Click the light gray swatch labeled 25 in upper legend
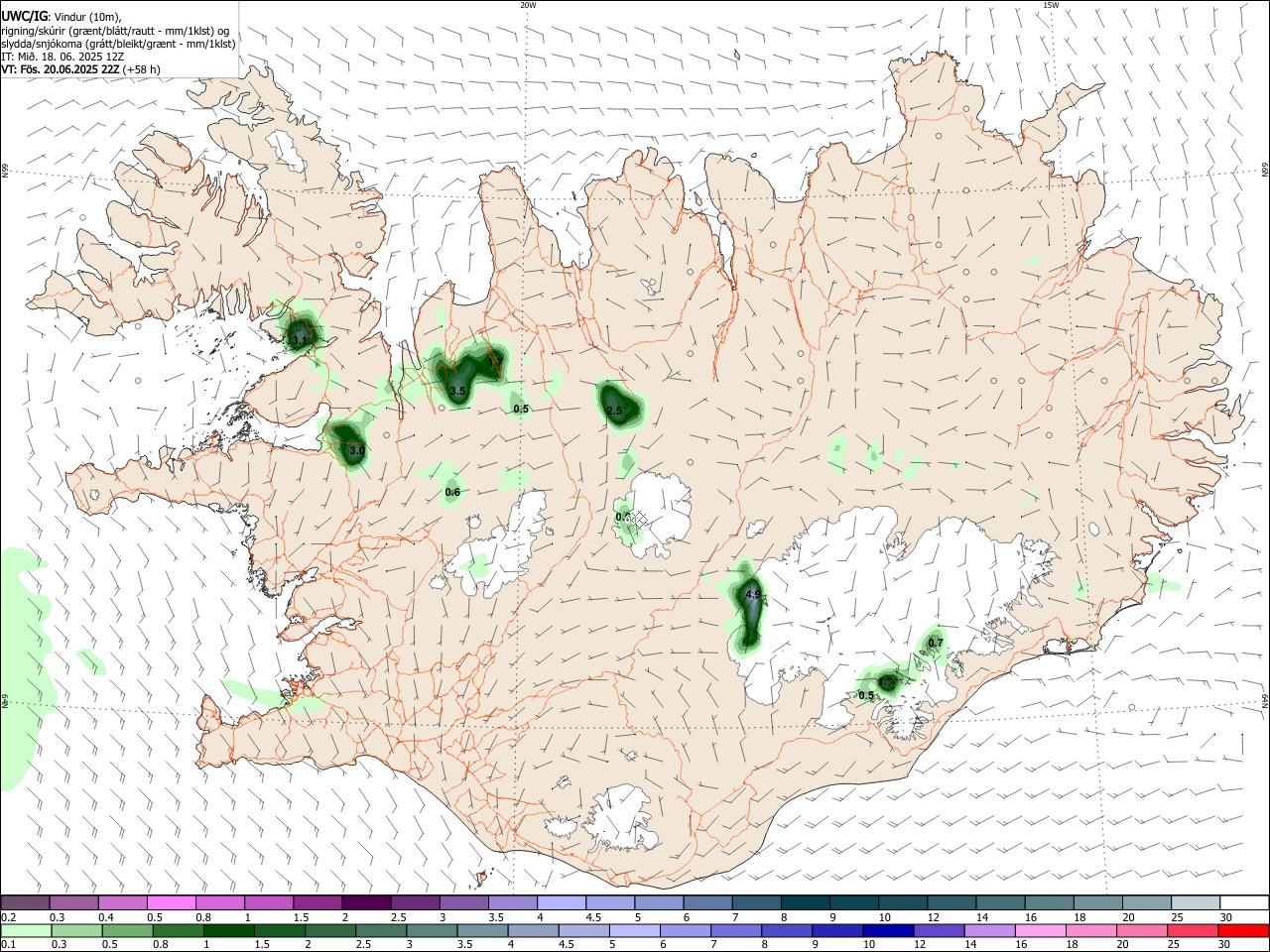The width and height of the screenshot is (1270, 952). click(x=1196, y=902)
